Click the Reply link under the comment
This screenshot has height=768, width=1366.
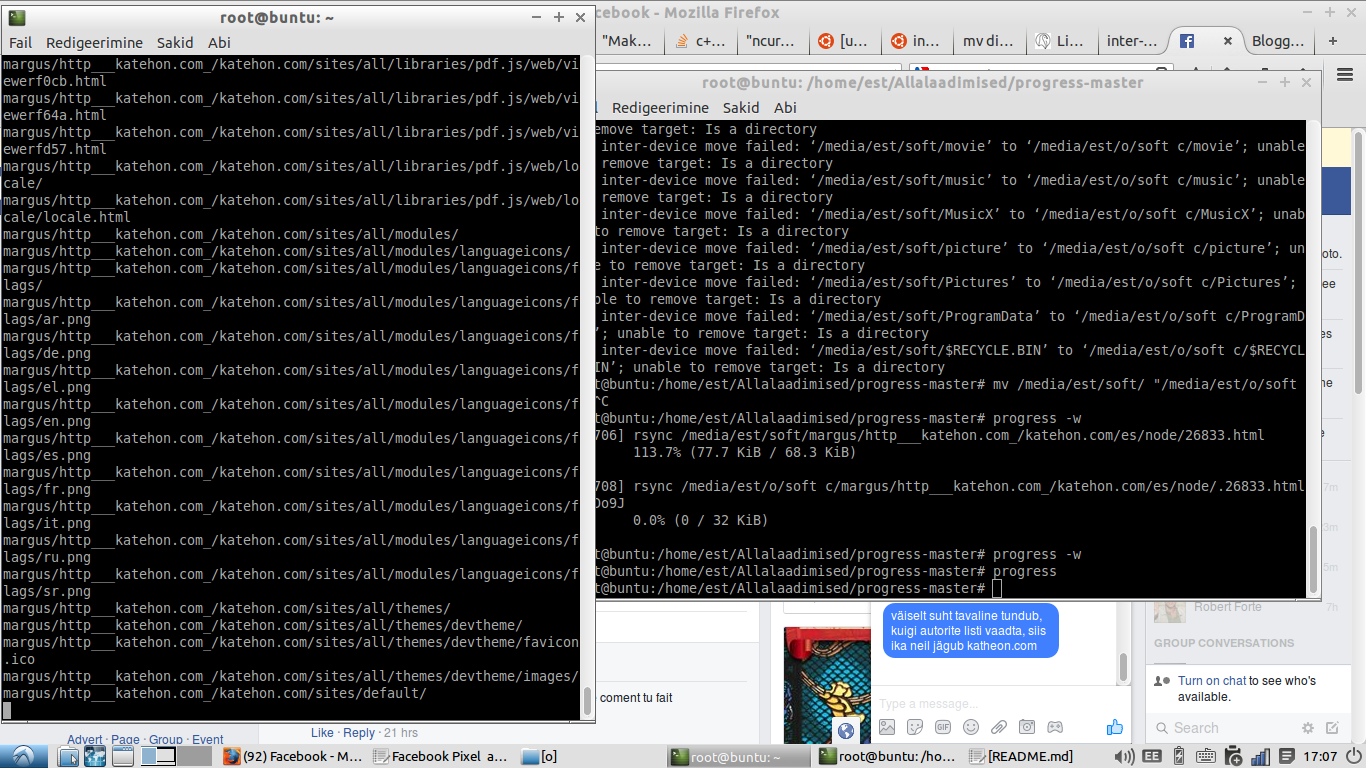(359, 733)
